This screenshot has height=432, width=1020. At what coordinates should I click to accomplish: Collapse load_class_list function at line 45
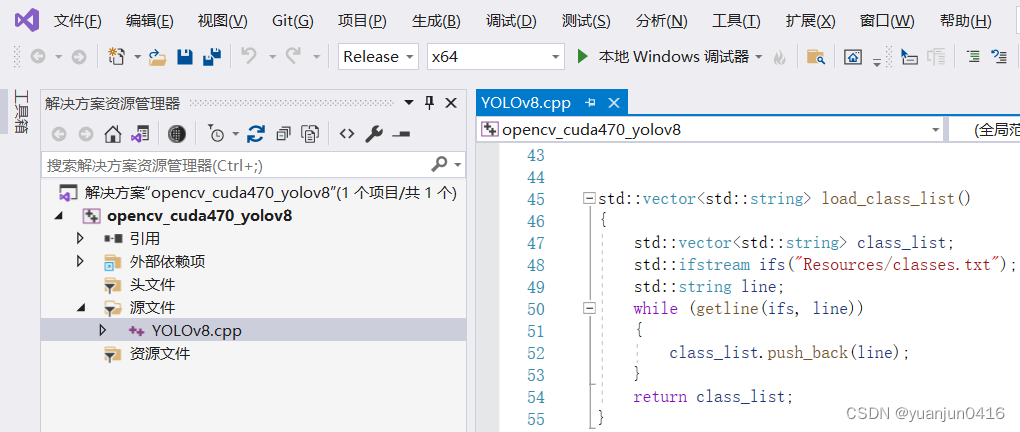point(590,198)
